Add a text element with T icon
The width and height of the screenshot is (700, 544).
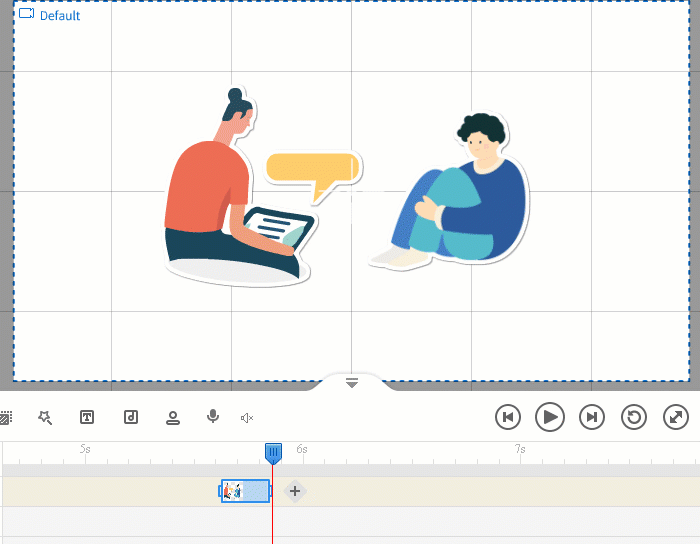[x=87, y=417]
